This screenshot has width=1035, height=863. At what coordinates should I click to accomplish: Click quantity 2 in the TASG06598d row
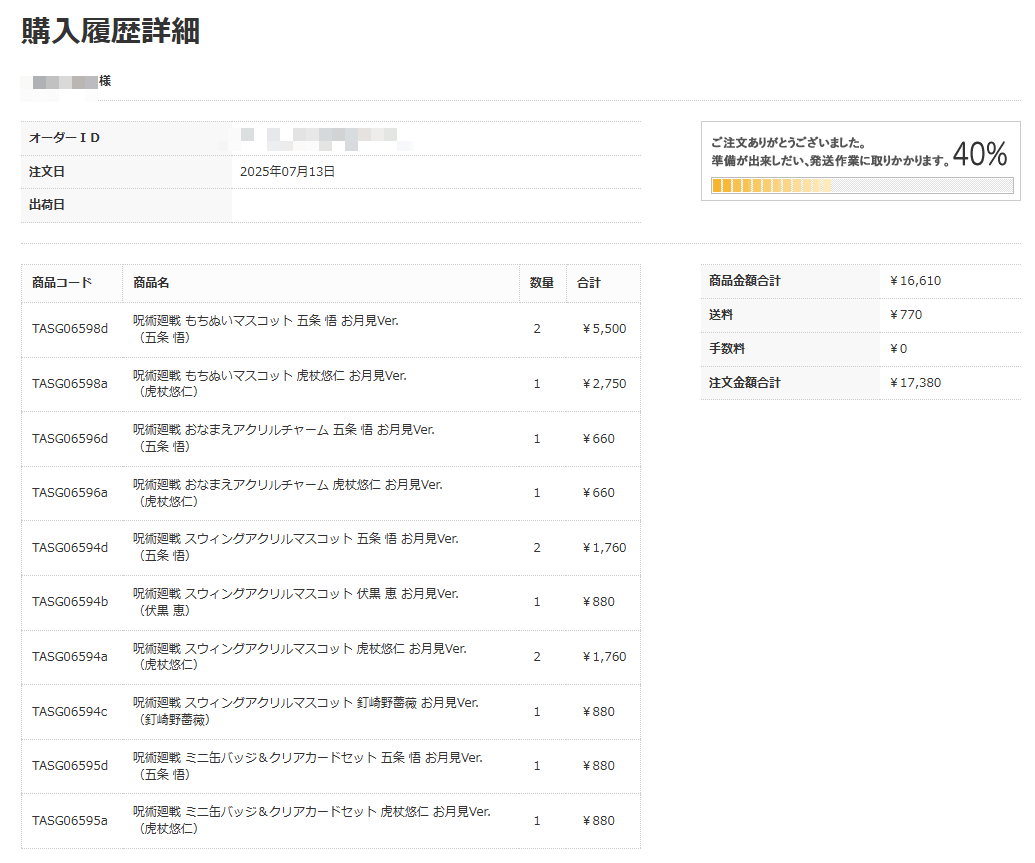(x=537, y=329)
